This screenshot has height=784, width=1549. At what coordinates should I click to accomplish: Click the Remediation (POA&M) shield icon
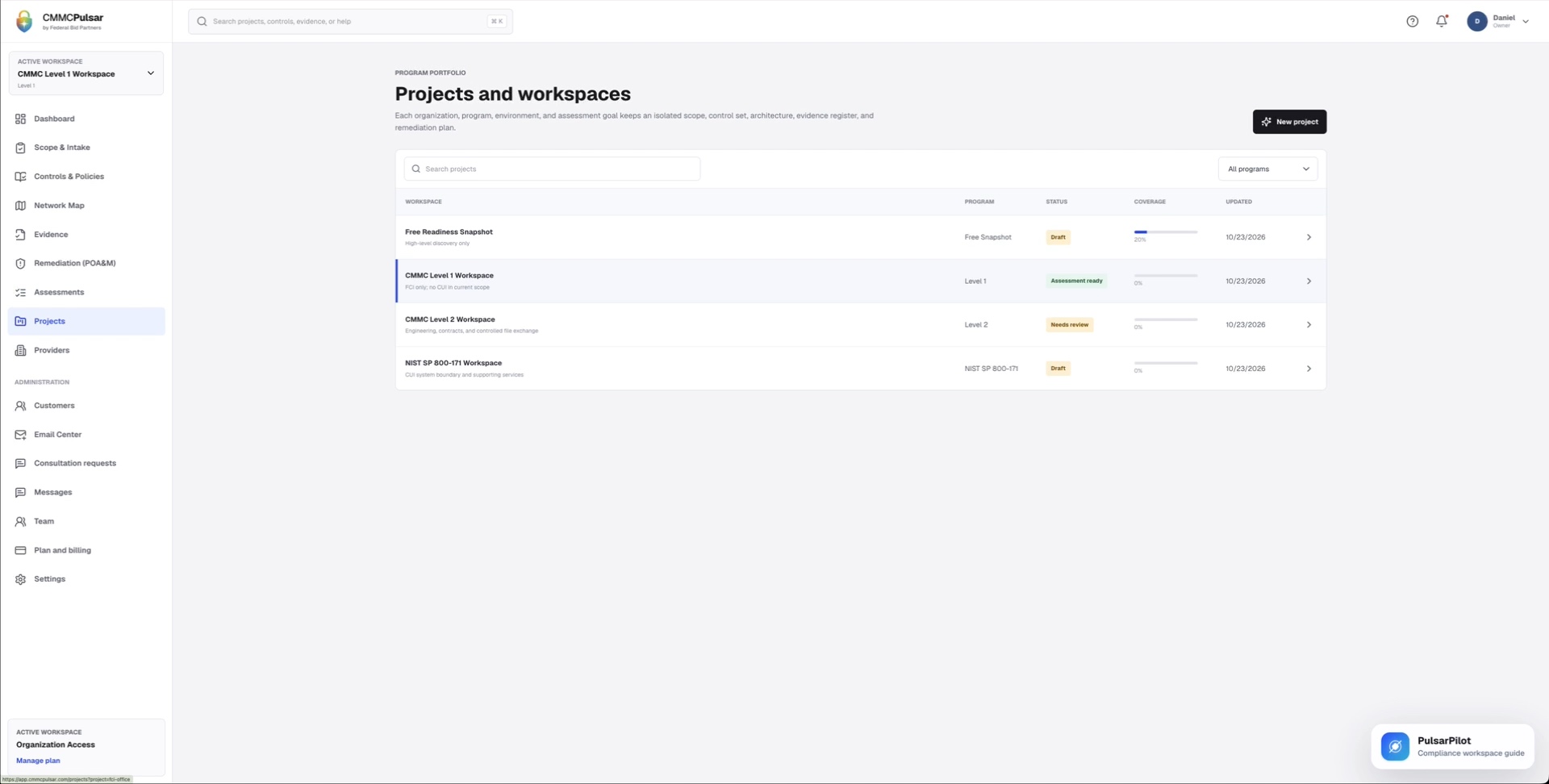click(20, 264)
